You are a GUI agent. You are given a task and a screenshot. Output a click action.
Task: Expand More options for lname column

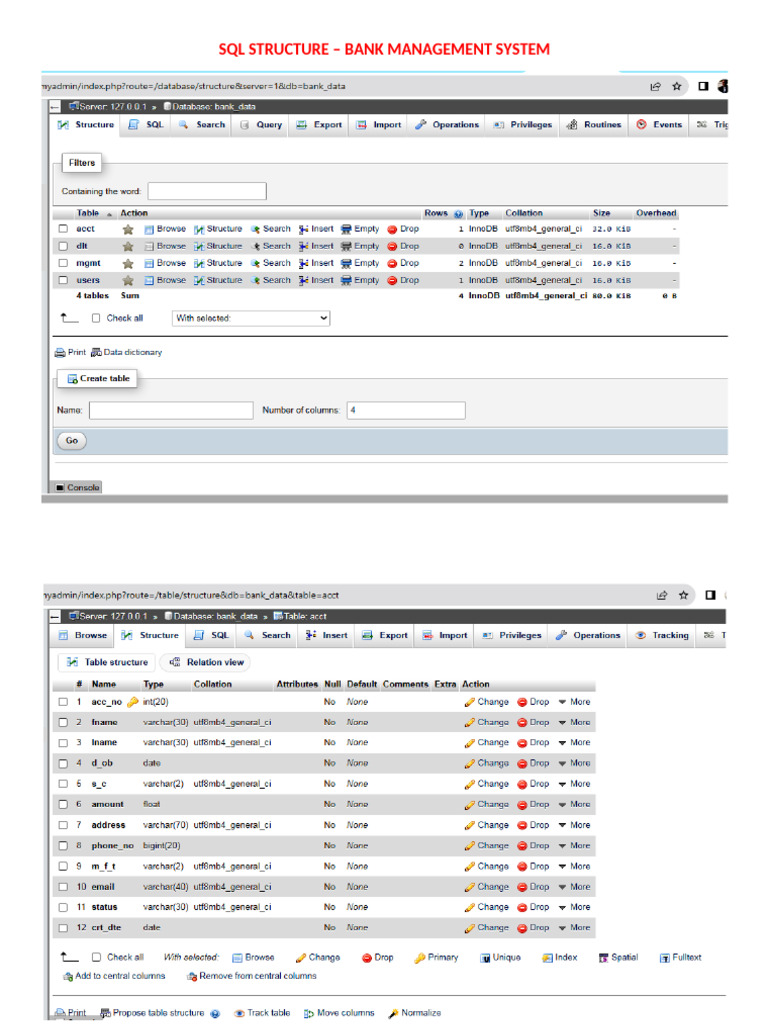click(x=575, y=743)
